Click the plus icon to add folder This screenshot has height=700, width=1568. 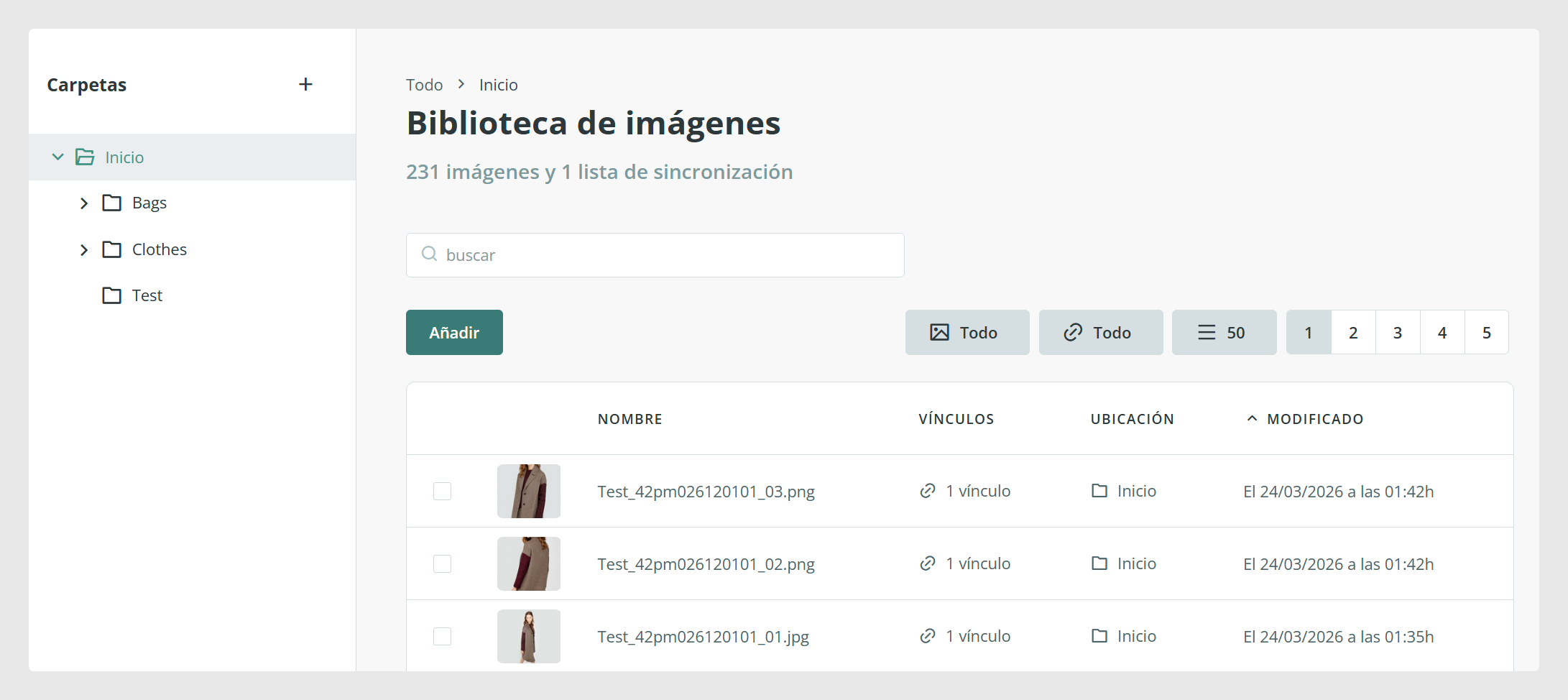pos(305,84)
